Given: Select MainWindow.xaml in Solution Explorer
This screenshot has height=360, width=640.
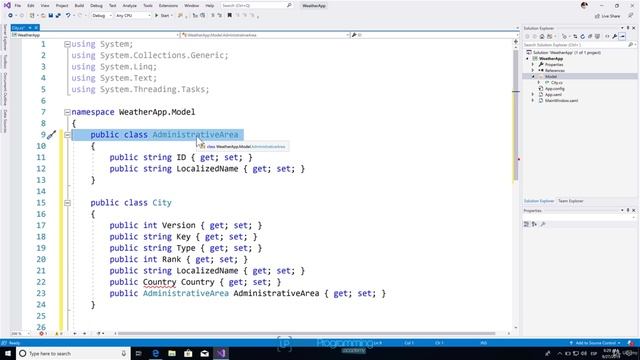Looking at the screenshot, I should click(561, 100).
